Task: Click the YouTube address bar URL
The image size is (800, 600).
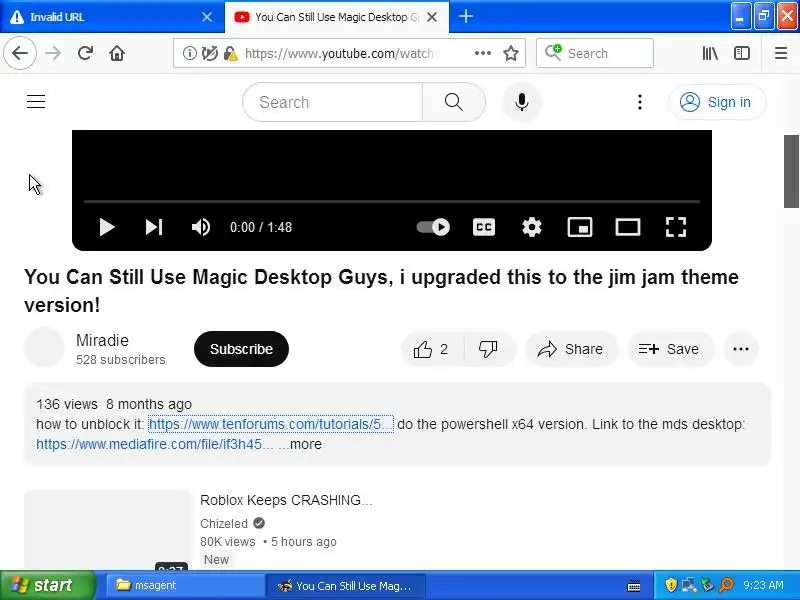Action: [x=339, y=53]
